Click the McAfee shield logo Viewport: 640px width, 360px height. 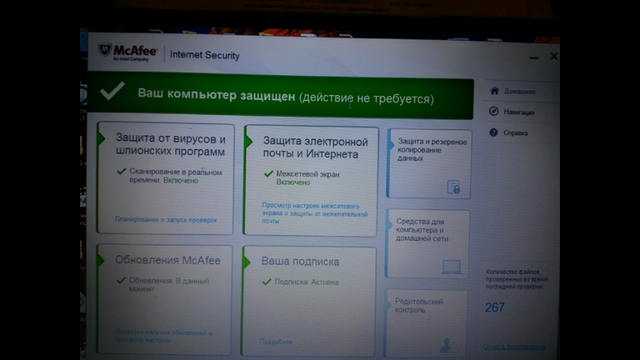tap(104, 50)
